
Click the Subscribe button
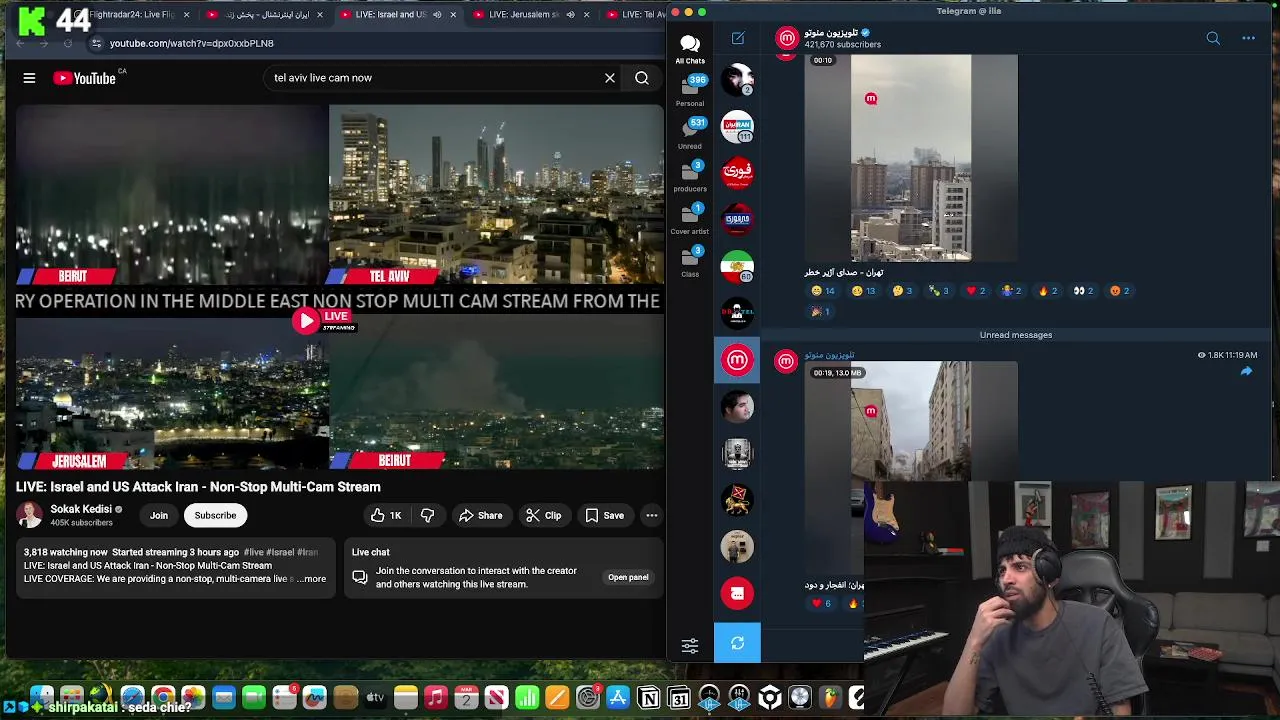coord(215,515)
